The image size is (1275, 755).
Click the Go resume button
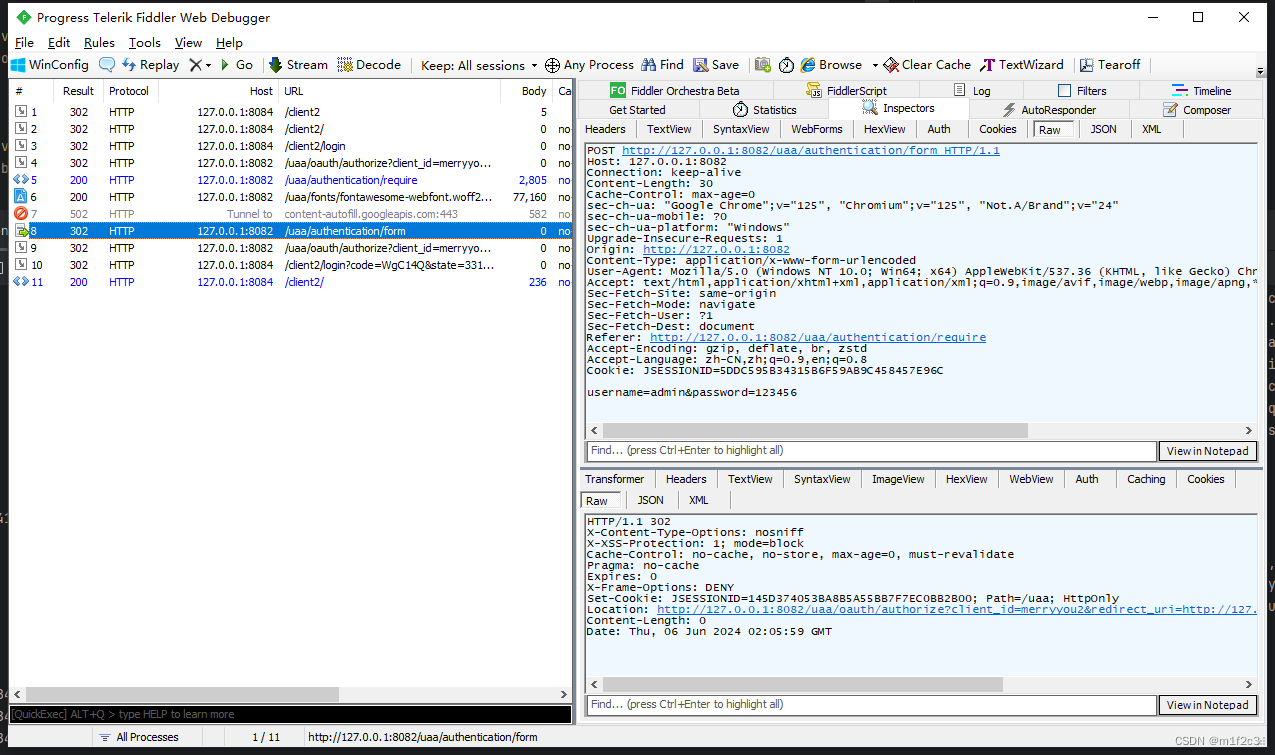[235, 65]
